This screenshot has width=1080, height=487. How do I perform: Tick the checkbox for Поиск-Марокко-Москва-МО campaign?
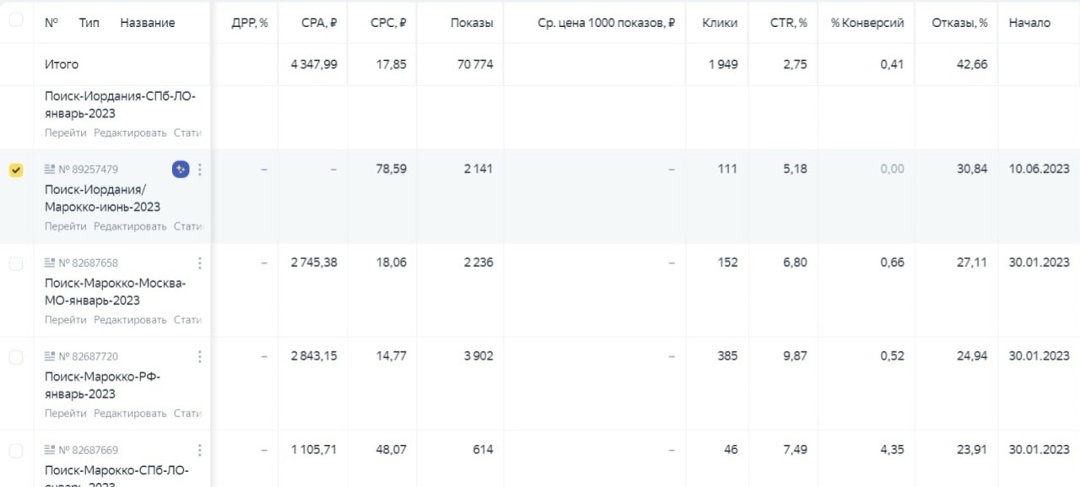point(15,263)
